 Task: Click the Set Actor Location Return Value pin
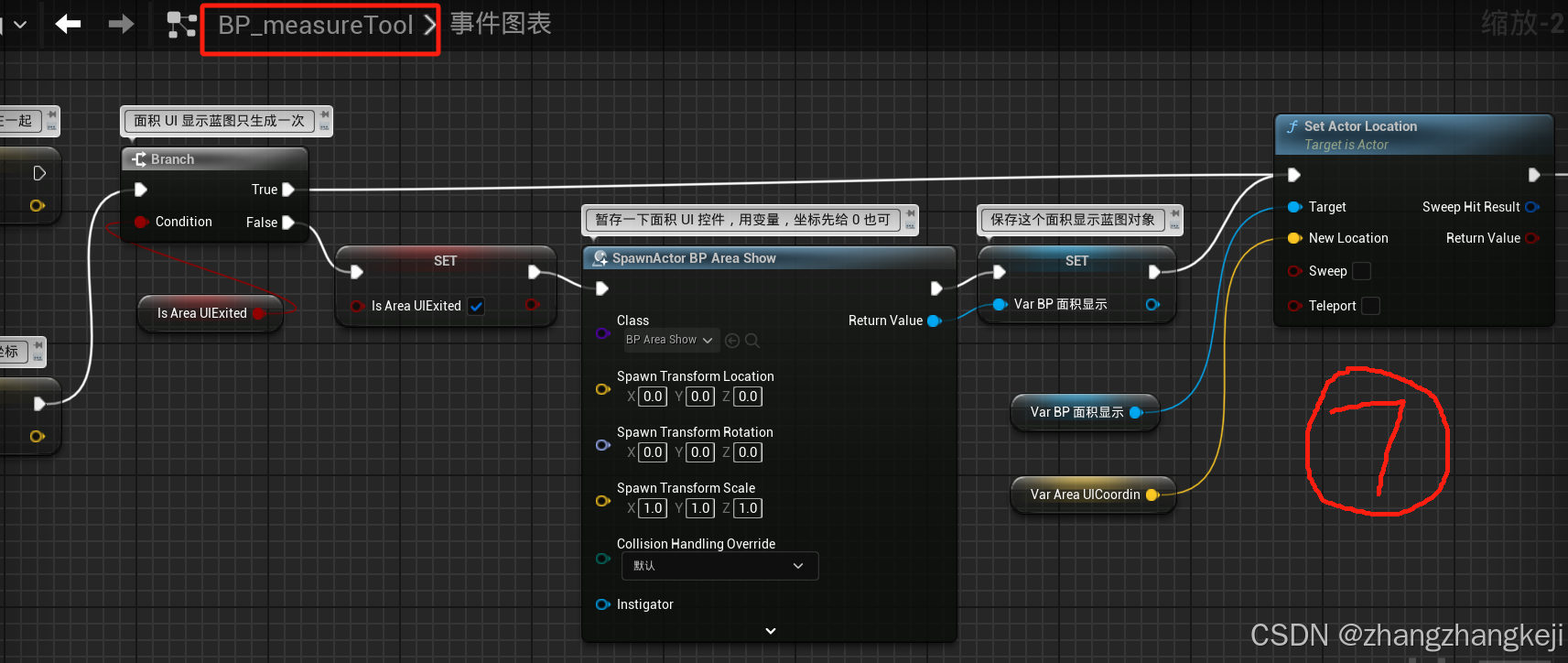[x=1531, y=238]
